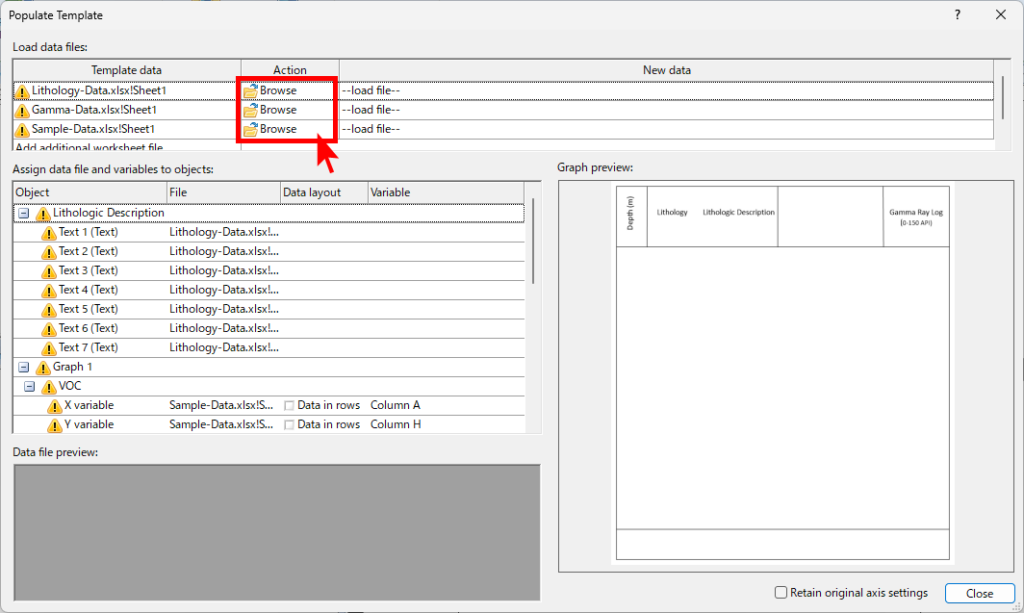
Task: Select Text 4 (Text) tree item
Action: coord(88,290)
